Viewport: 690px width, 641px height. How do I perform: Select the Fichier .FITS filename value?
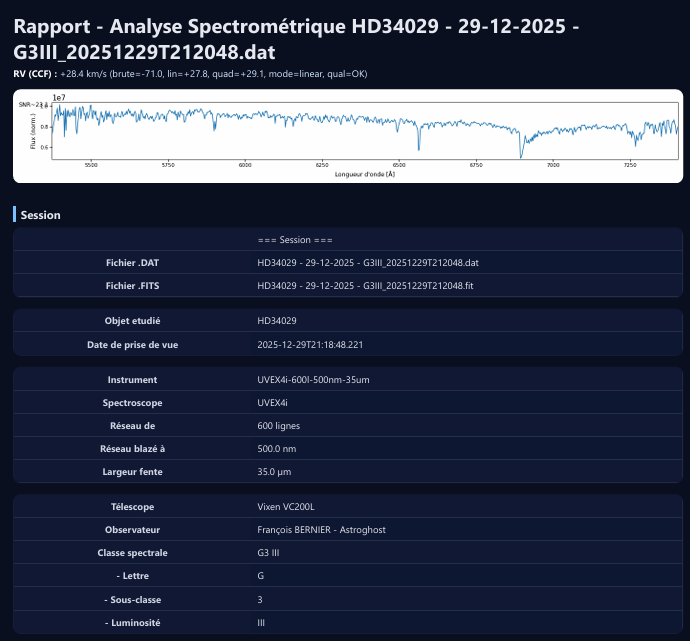[x=366, y=286]
